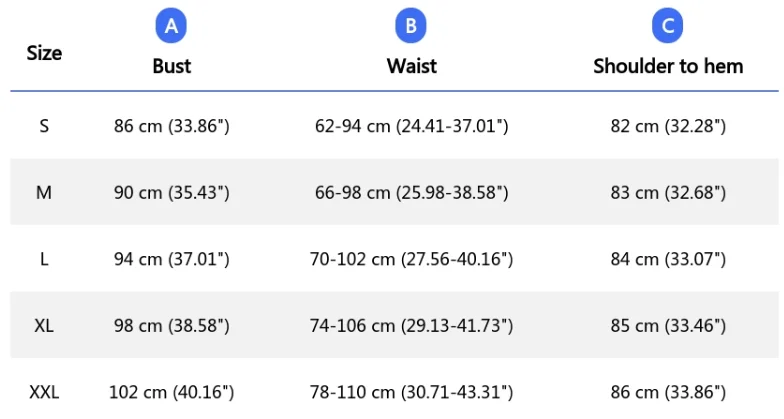Image resolution: width=784 pixels, height=419 pixels.
Task: Click the blue C badge icon
Action: [668, 26]
